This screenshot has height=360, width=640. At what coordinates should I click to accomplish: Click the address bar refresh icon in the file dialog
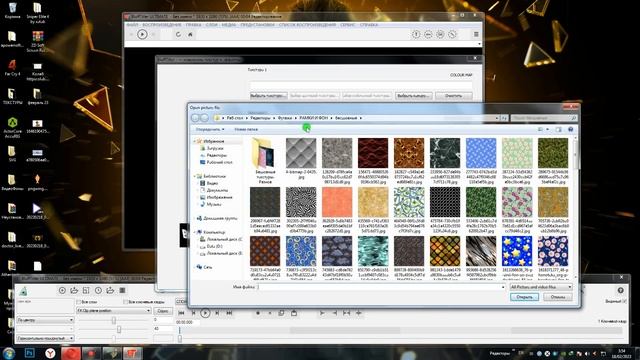(504, 118)
